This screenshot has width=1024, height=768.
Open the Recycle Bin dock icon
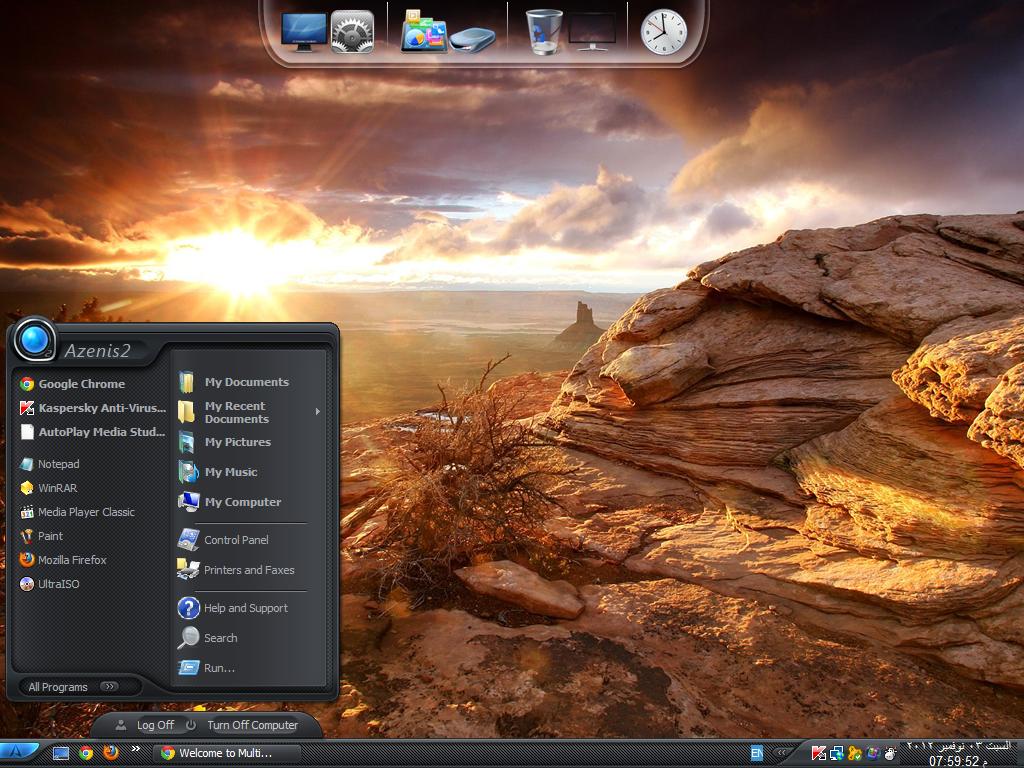pos(544,31)
